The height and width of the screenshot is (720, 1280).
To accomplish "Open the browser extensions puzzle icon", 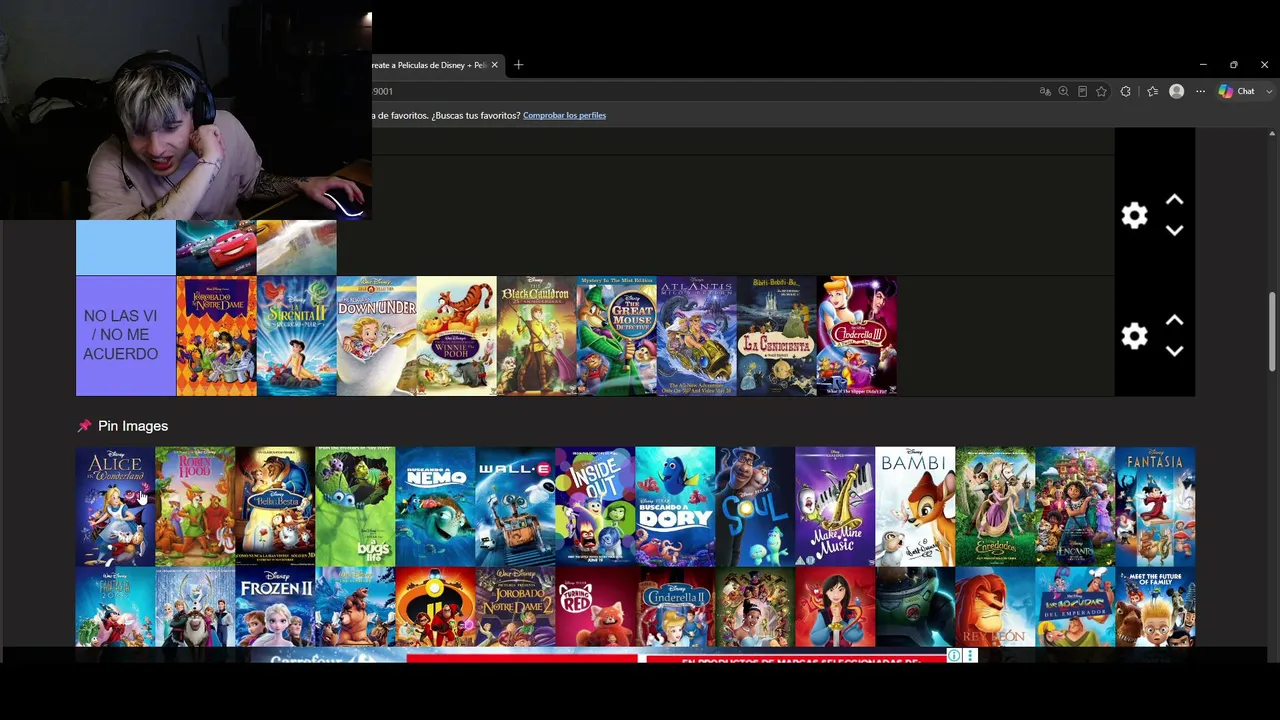I will [1126, 91].
